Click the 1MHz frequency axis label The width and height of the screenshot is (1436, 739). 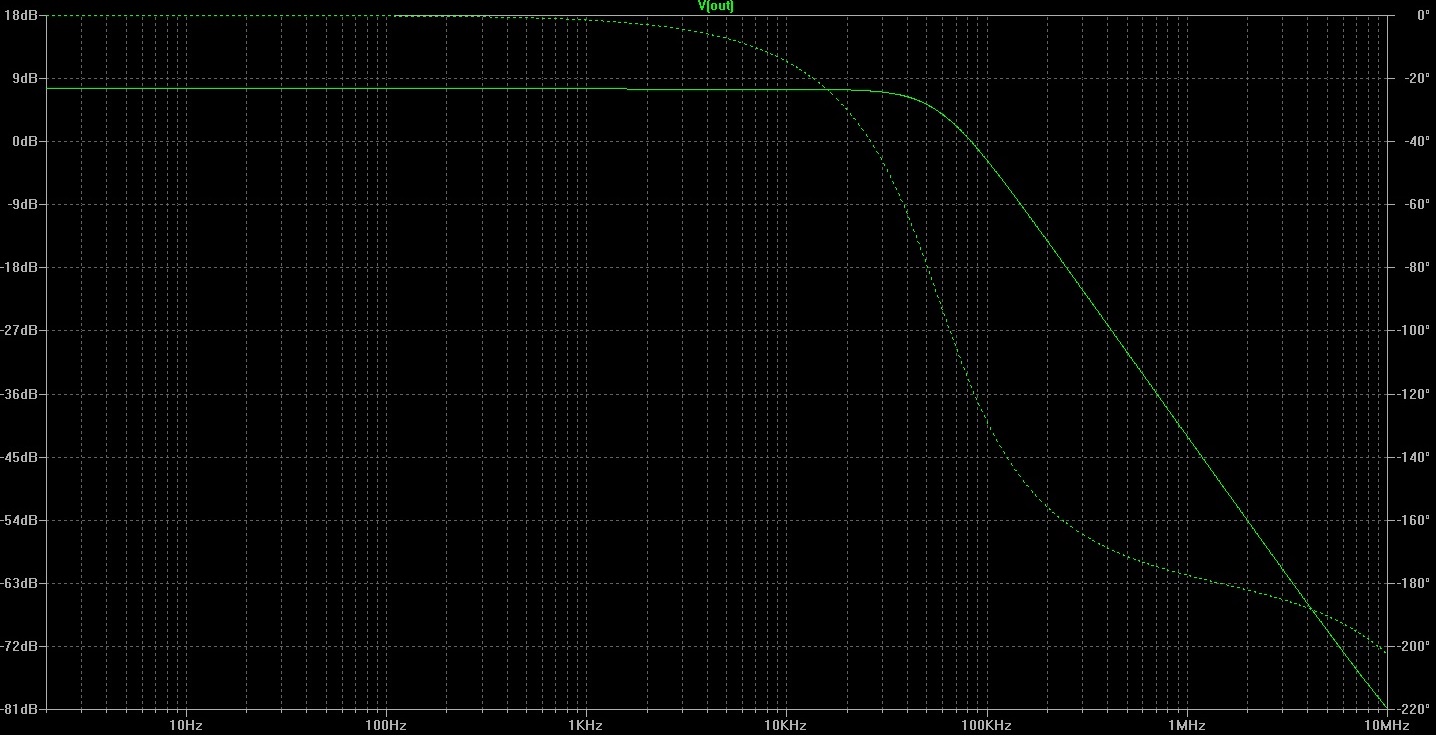(x=1186, y=725)
